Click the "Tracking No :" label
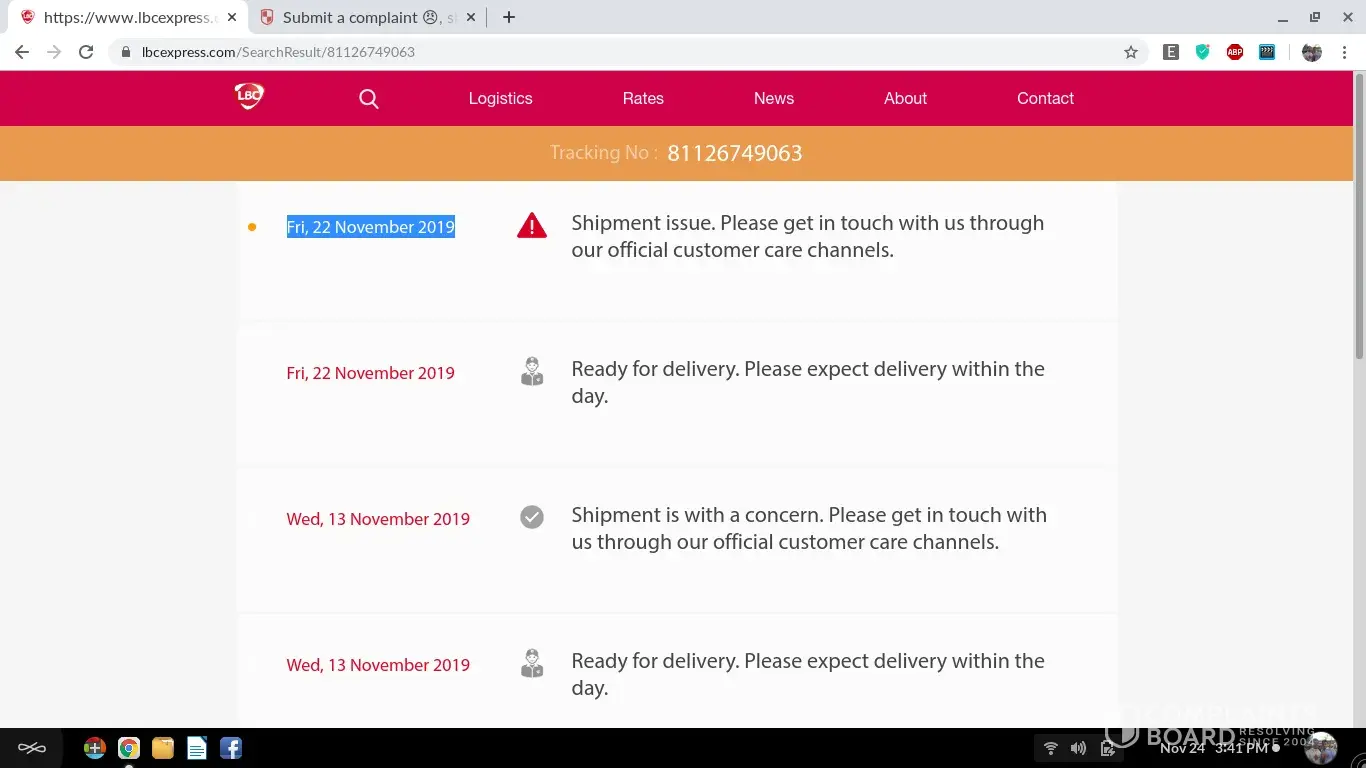The image size is (1366, 768). tap(604, 153)
